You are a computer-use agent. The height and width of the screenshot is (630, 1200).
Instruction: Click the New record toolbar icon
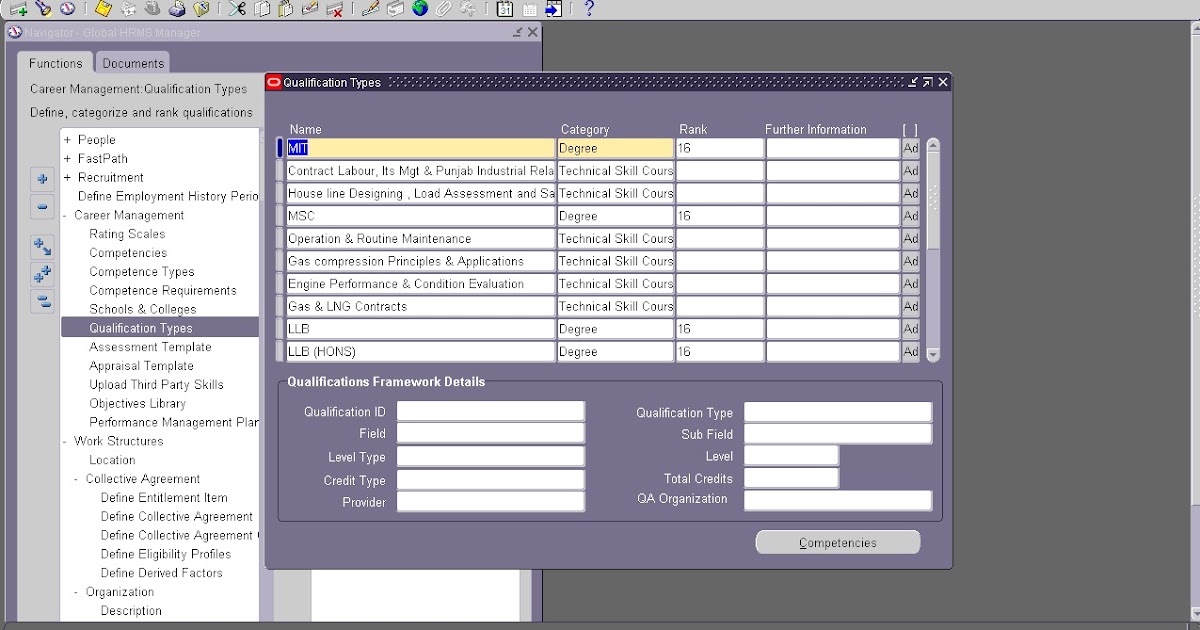click(x=18, y=8)
